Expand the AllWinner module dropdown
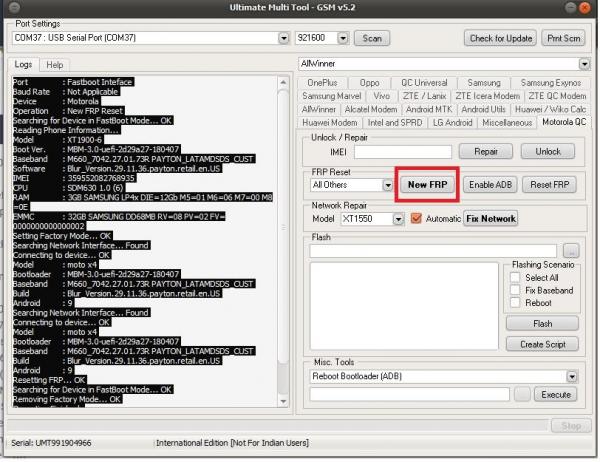600x462 pixels. tap(584, 64)
